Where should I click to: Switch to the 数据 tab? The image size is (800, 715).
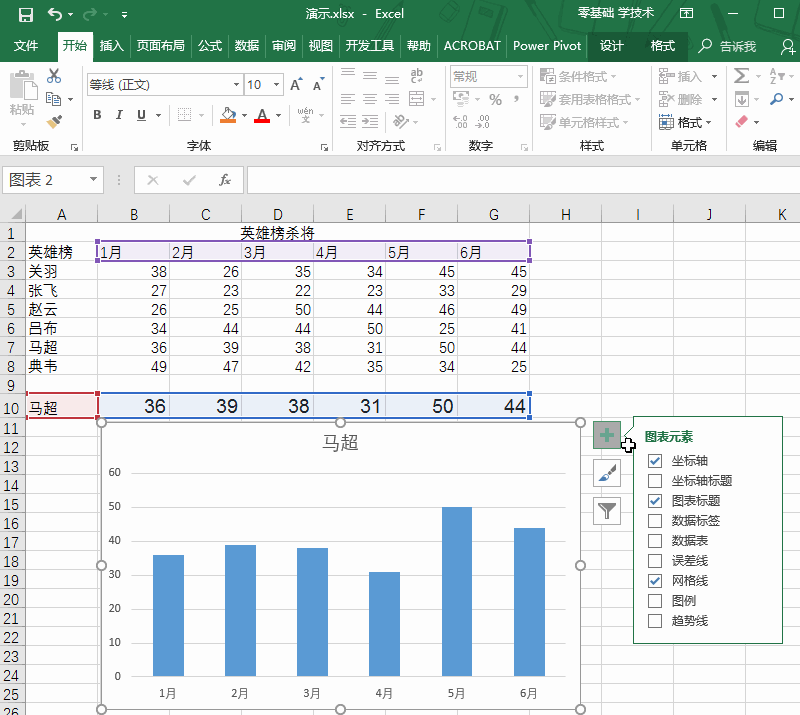(247, 46)
